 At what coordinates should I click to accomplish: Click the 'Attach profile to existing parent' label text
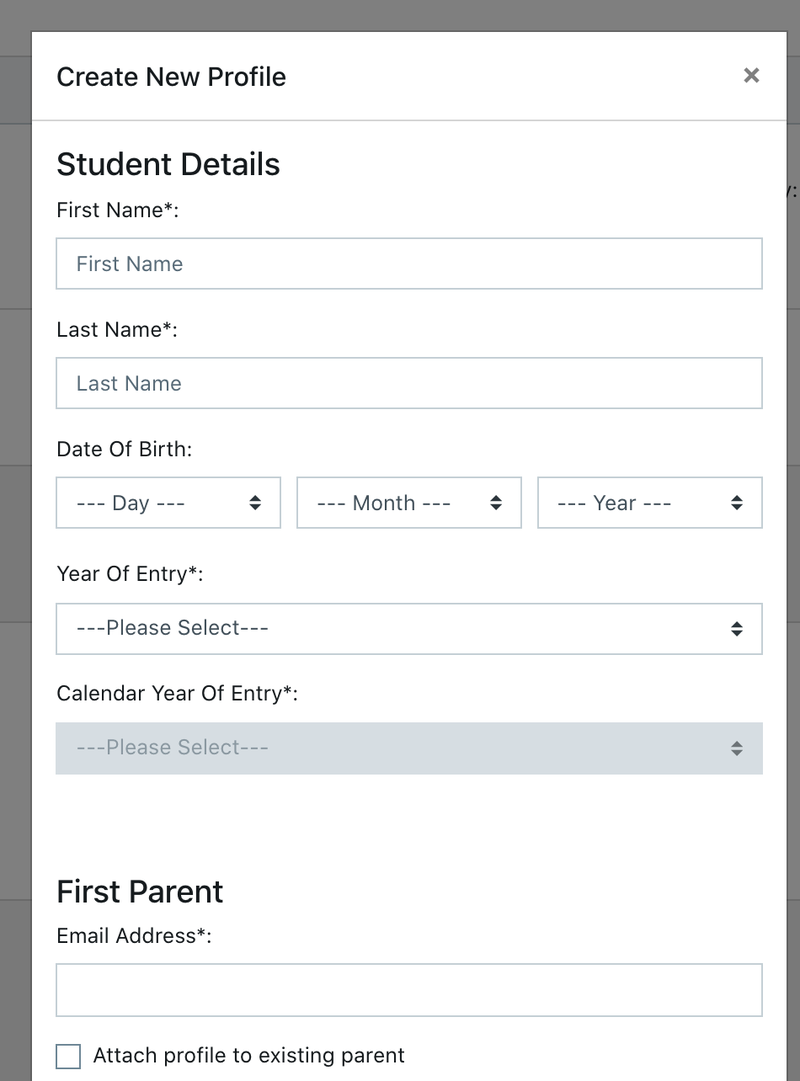tap(249, 1055)
